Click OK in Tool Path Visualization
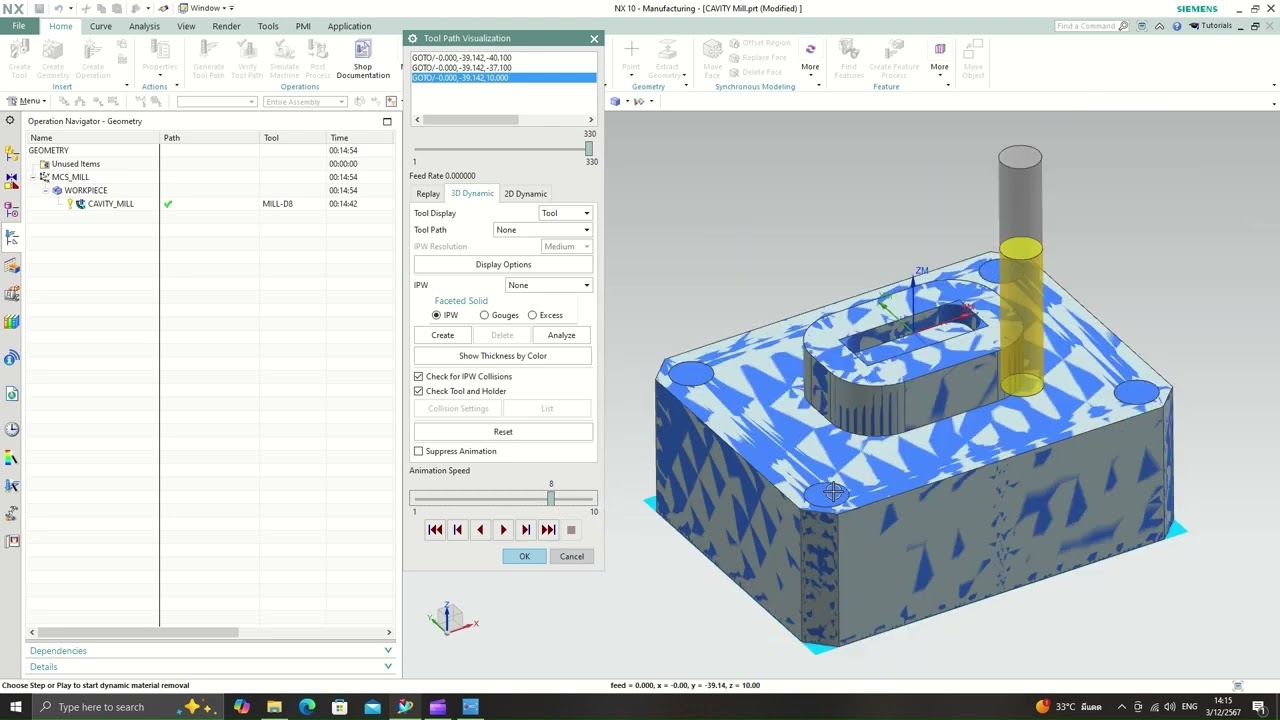 524,556
